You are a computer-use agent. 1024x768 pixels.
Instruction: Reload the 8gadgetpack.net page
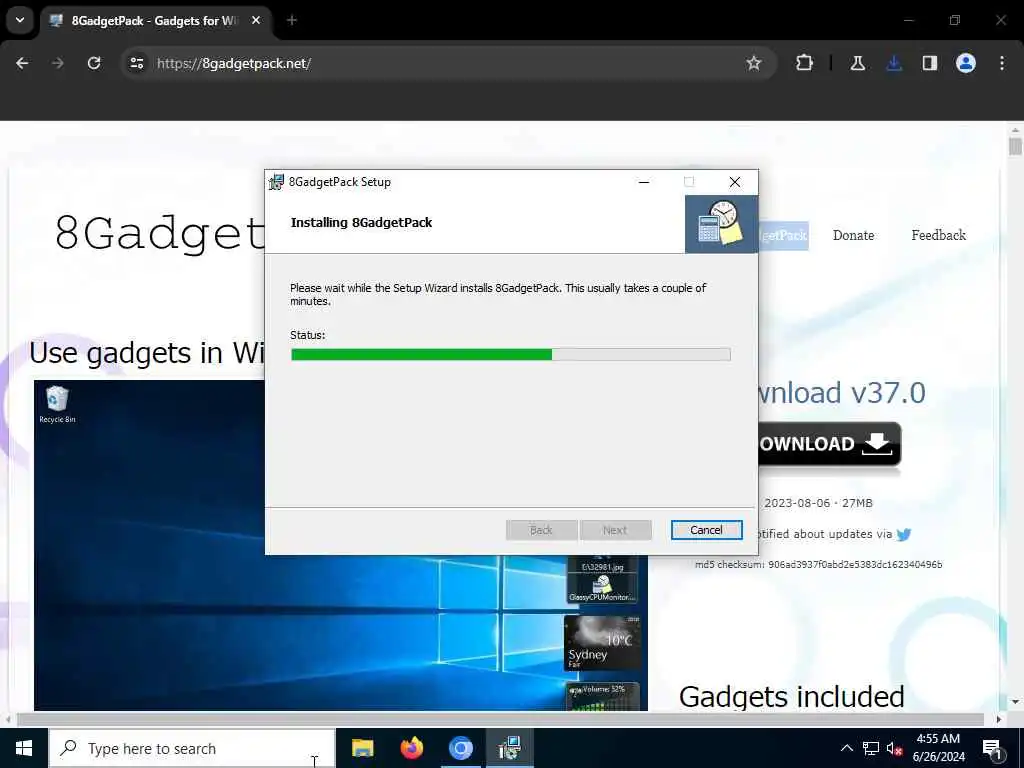(x=94, y=63)
